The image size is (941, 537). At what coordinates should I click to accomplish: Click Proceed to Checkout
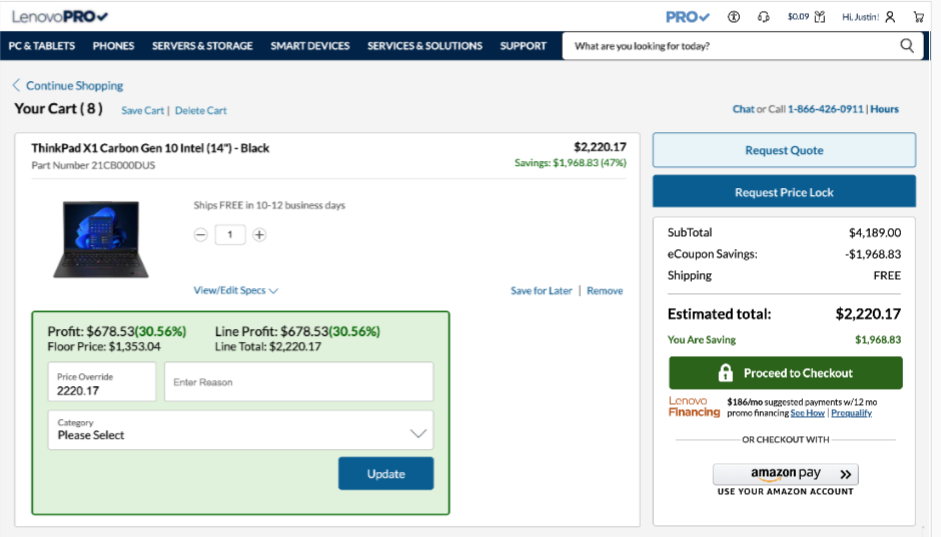pyautogui.click(x=786, y=373)
